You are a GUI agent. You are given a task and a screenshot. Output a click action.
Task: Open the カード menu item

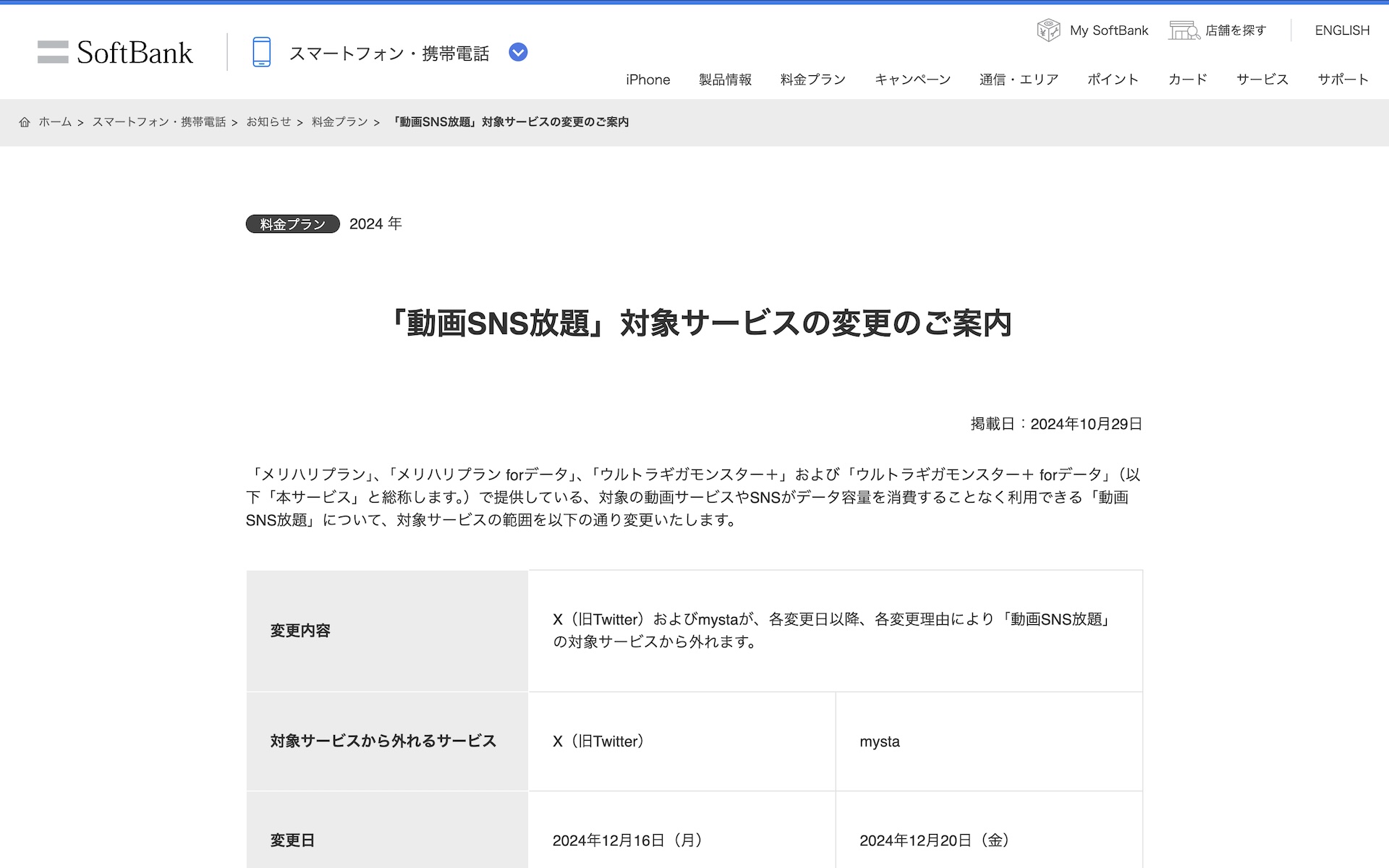click(x=1187, y=80)
